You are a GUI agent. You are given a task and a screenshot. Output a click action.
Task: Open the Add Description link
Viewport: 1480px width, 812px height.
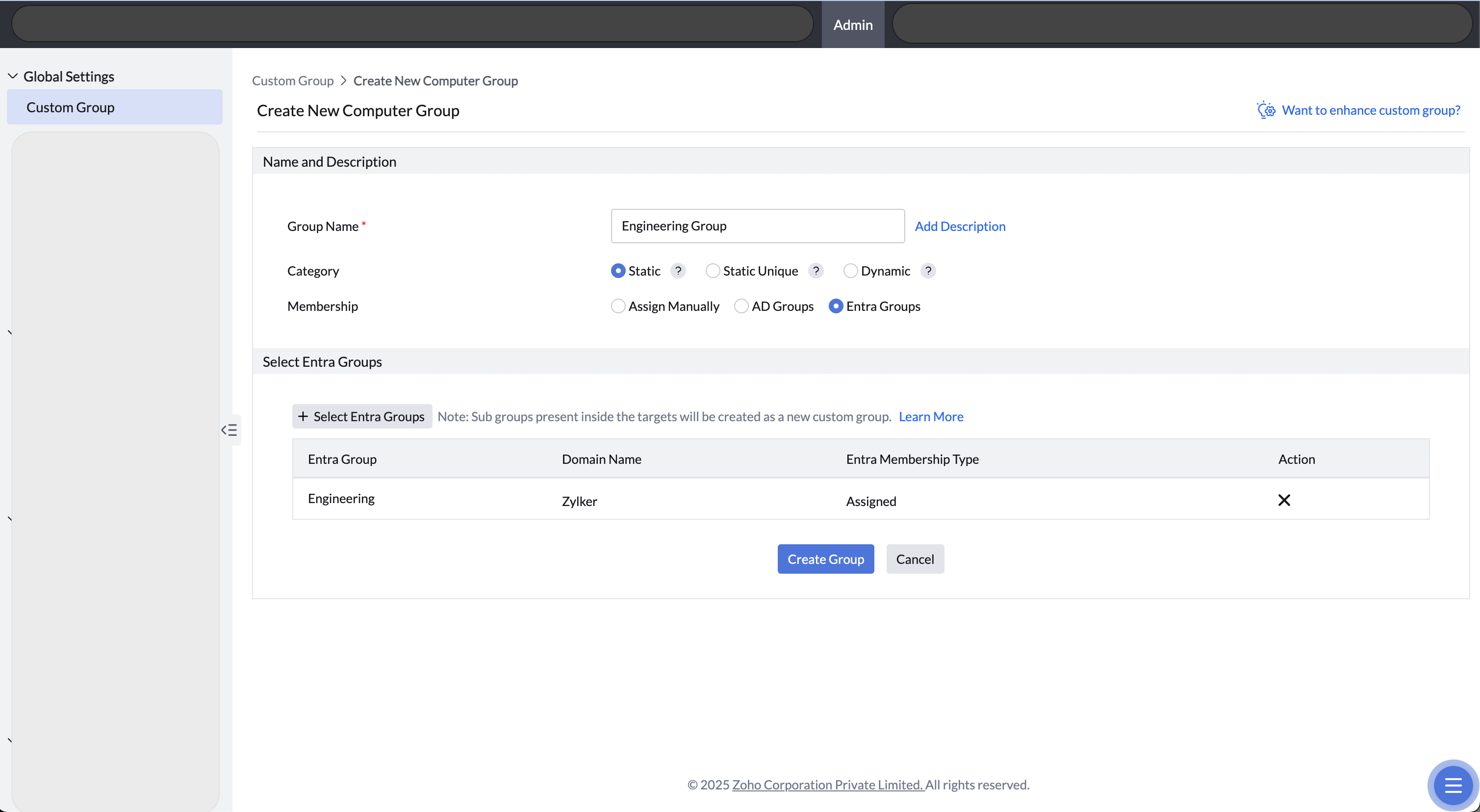point(960,227)
